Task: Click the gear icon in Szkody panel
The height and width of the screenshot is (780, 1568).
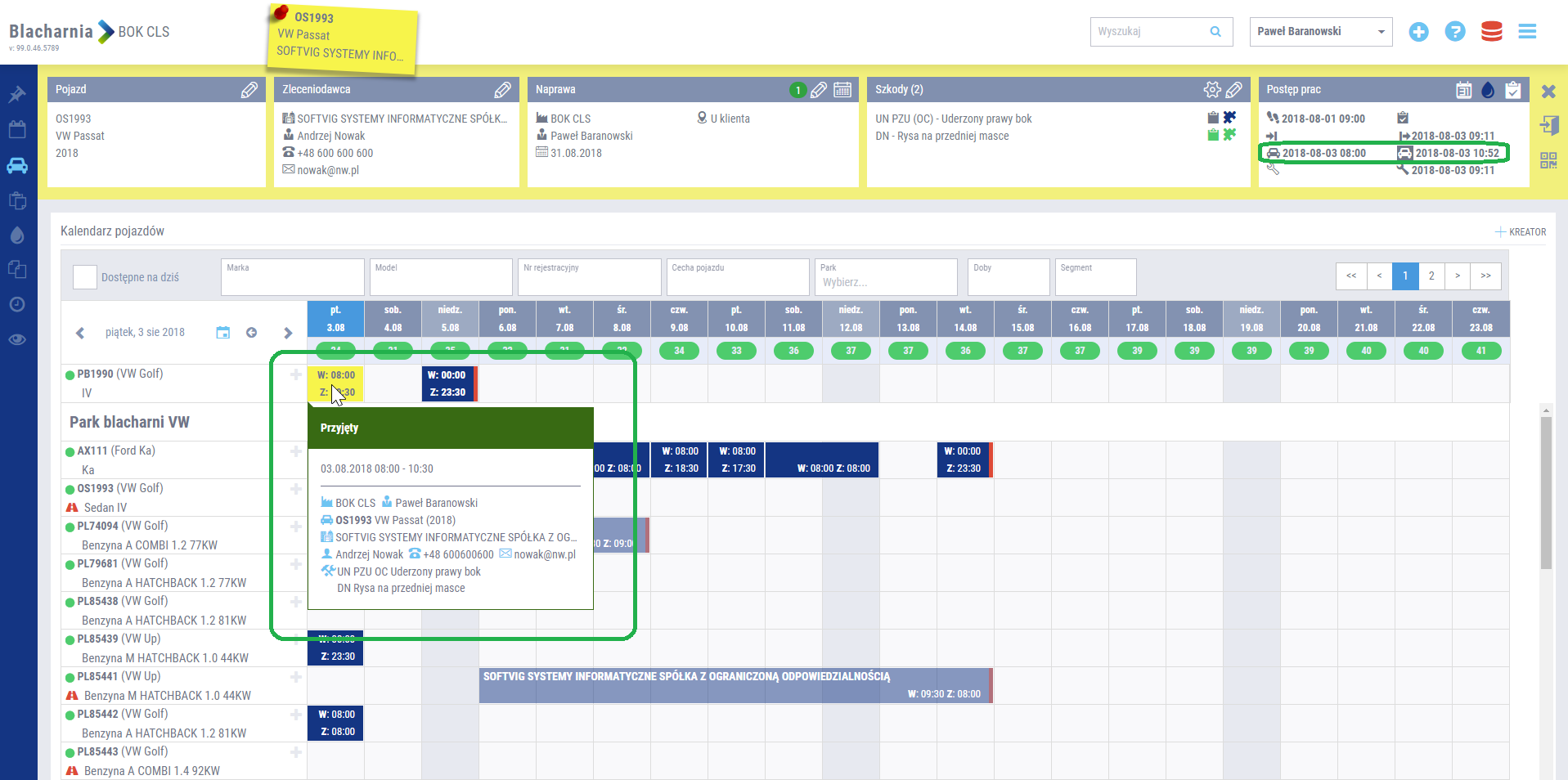Action: coord(1212,90)
